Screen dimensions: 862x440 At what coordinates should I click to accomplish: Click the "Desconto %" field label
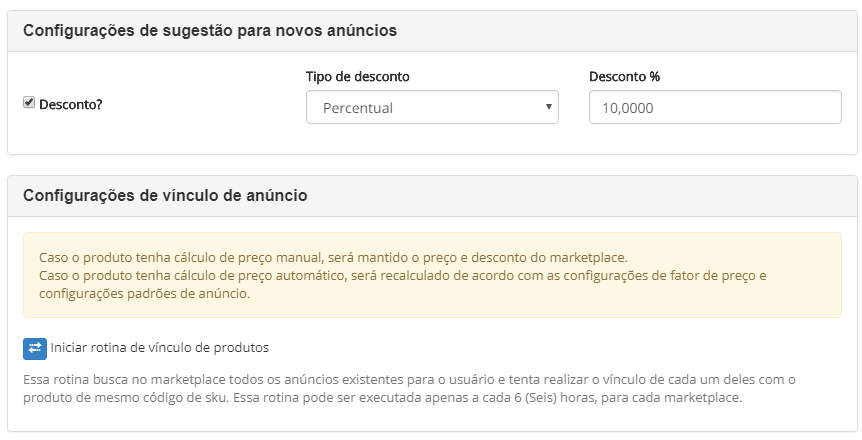pyautogui.click(x=625, y=76)
